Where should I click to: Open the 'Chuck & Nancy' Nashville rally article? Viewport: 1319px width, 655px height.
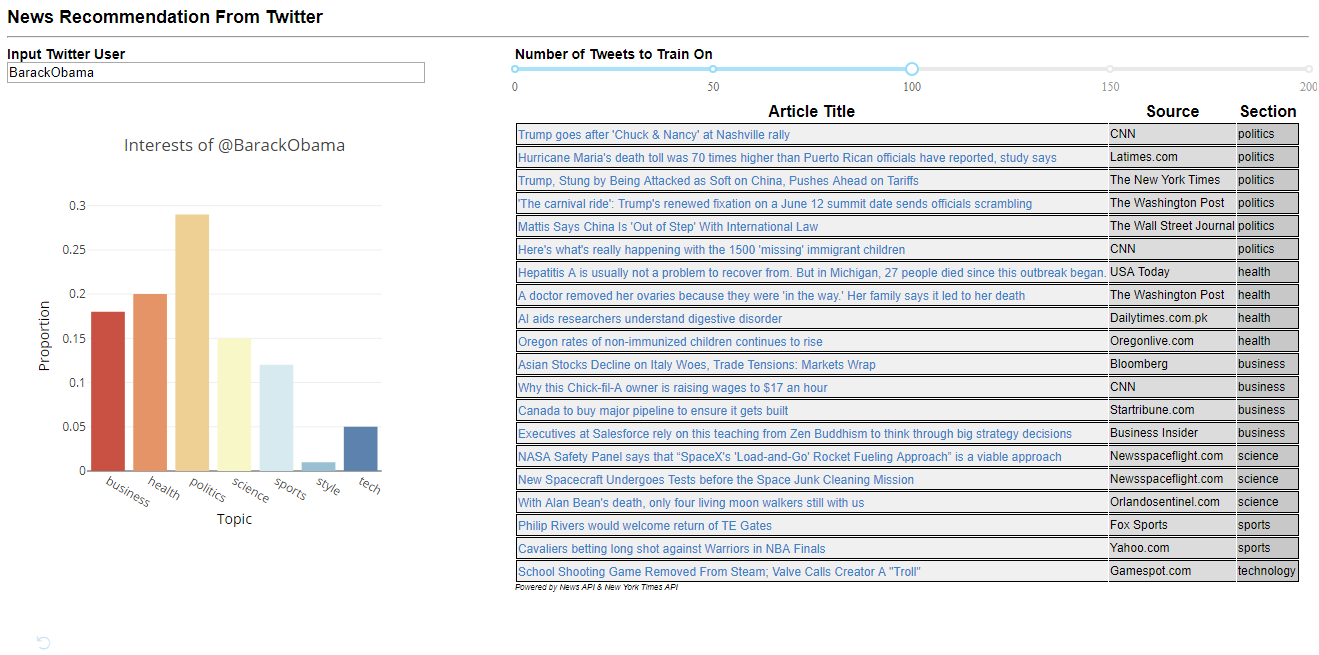point(654,135)
